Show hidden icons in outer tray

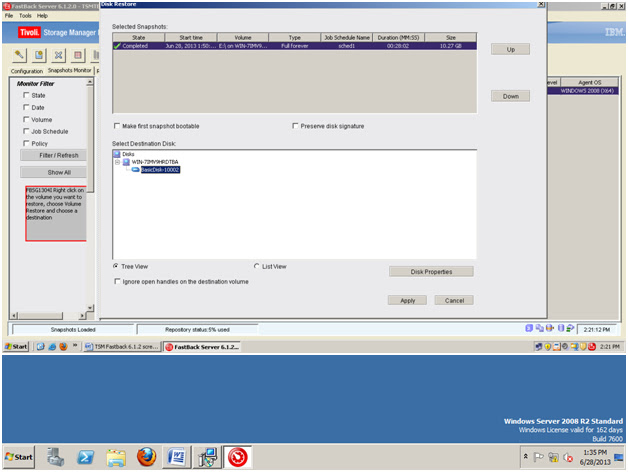point(525,456)
